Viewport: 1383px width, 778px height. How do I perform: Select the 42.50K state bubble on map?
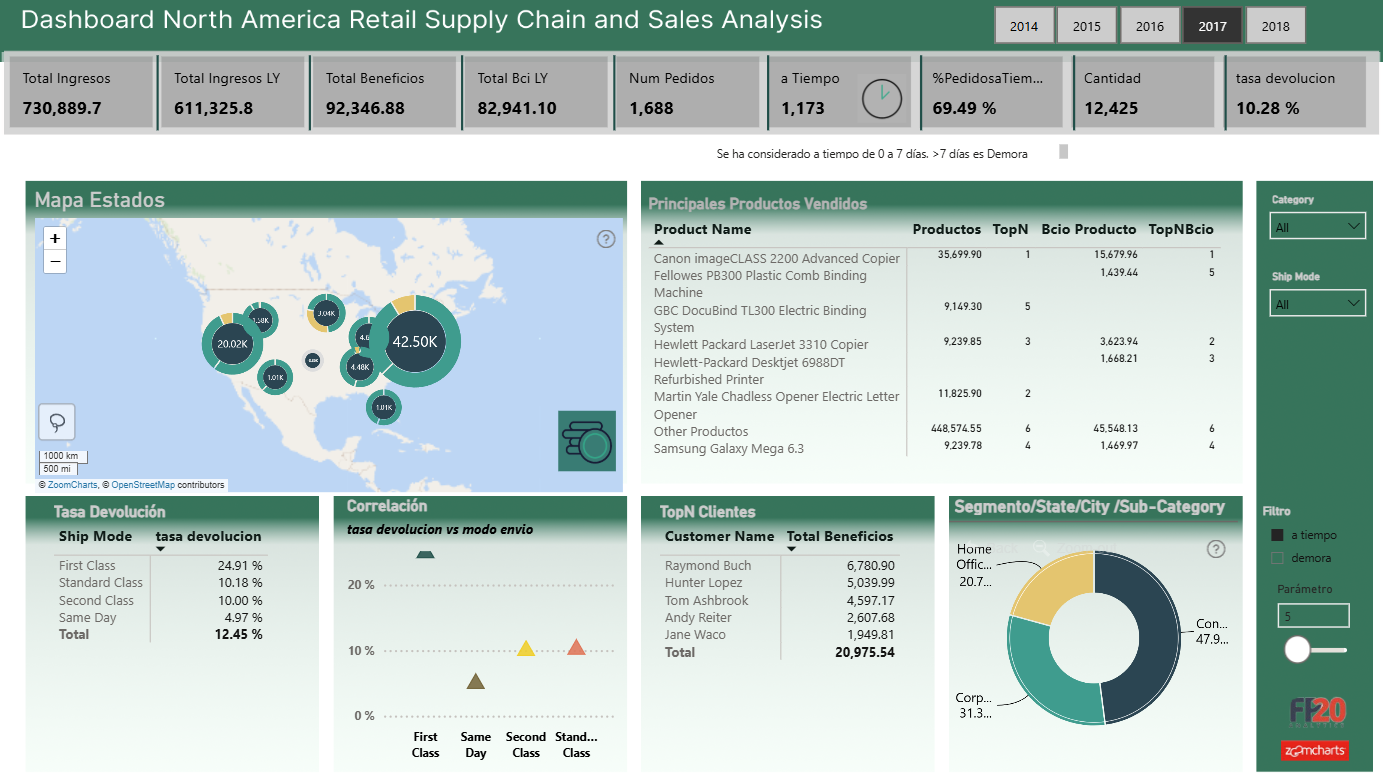(415, 341)
